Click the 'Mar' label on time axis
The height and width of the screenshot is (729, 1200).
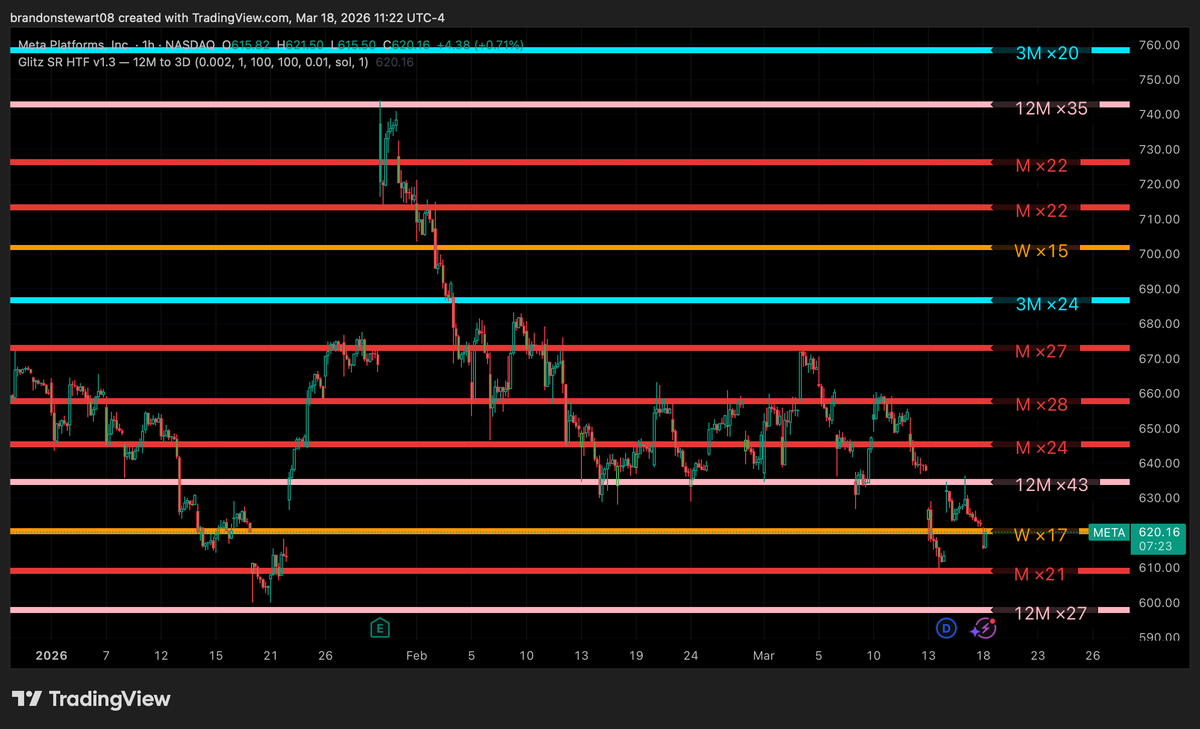[x=764, y=656]
